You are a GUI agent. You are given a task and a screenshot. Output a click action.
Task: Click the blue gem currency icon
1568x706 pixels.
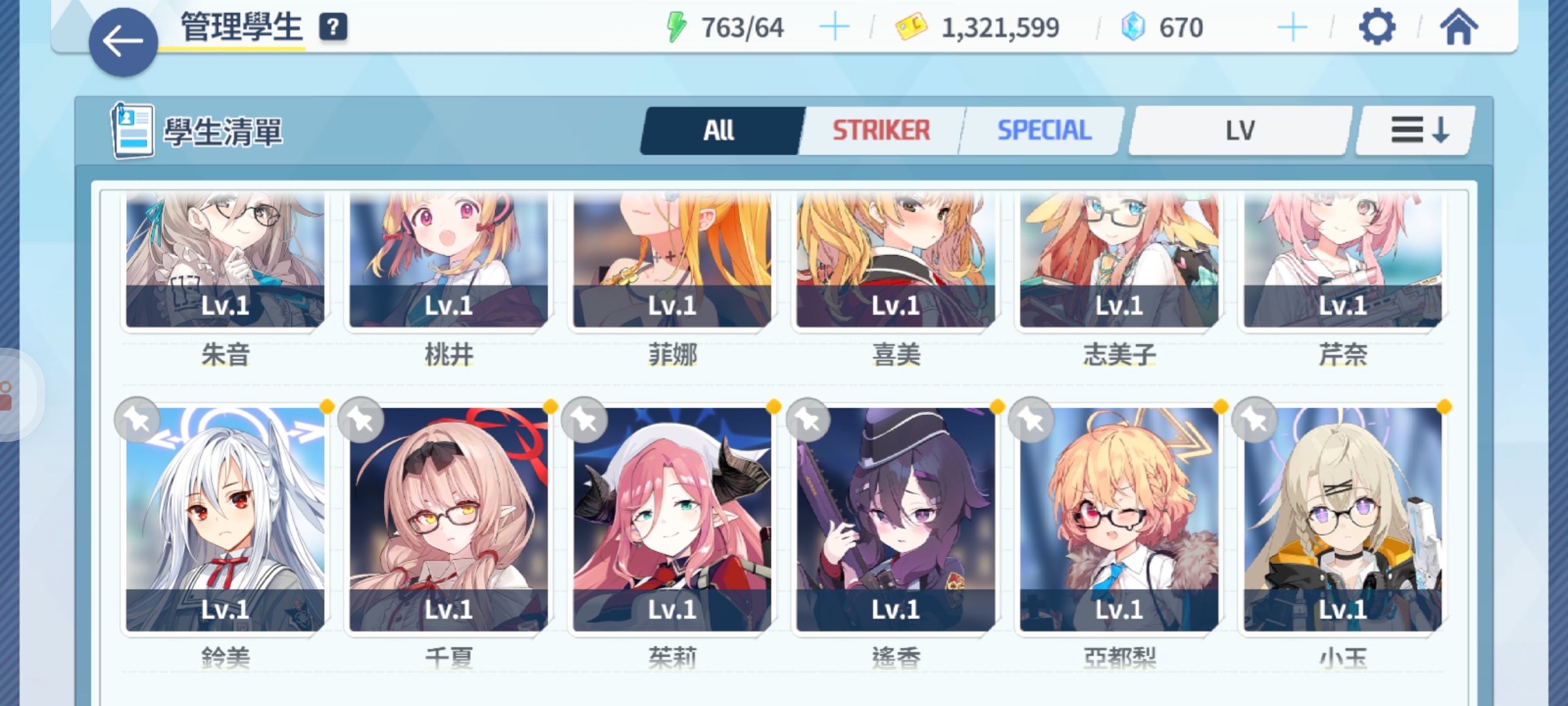1133,27
